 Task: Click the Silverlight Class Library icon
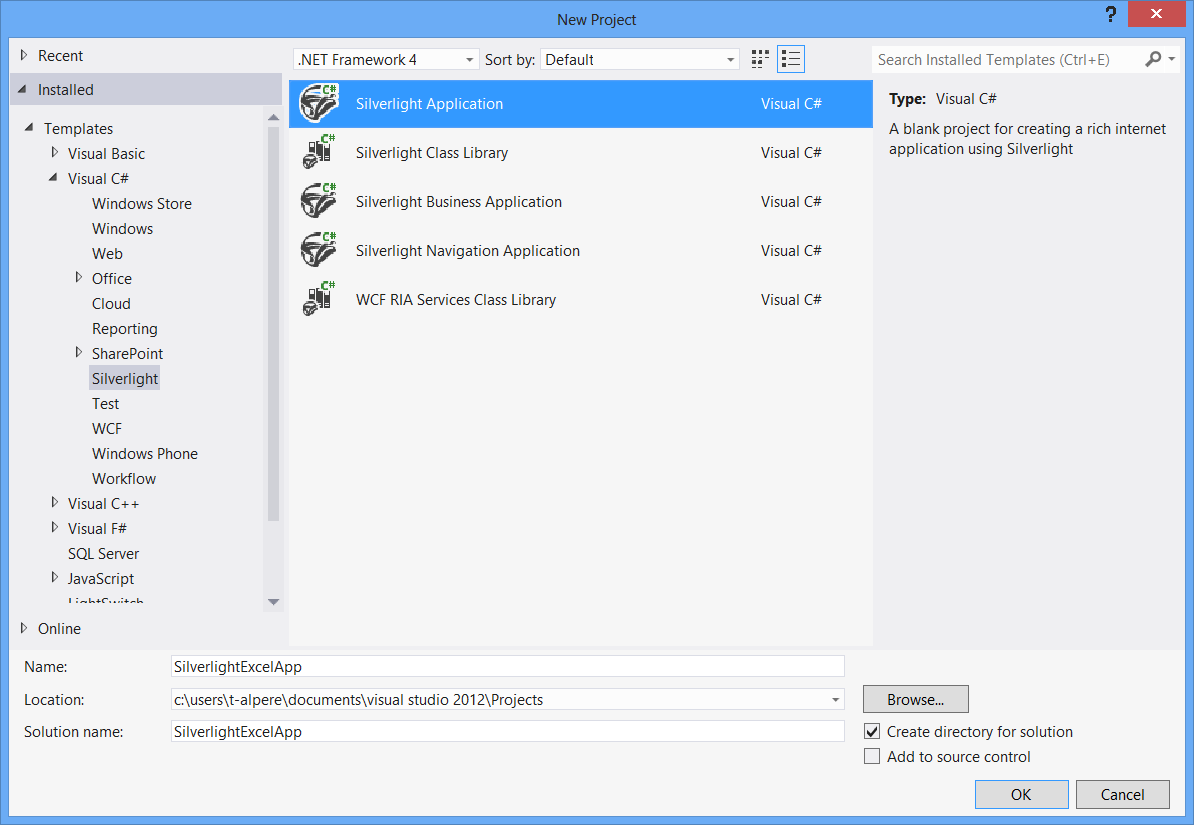319,153
